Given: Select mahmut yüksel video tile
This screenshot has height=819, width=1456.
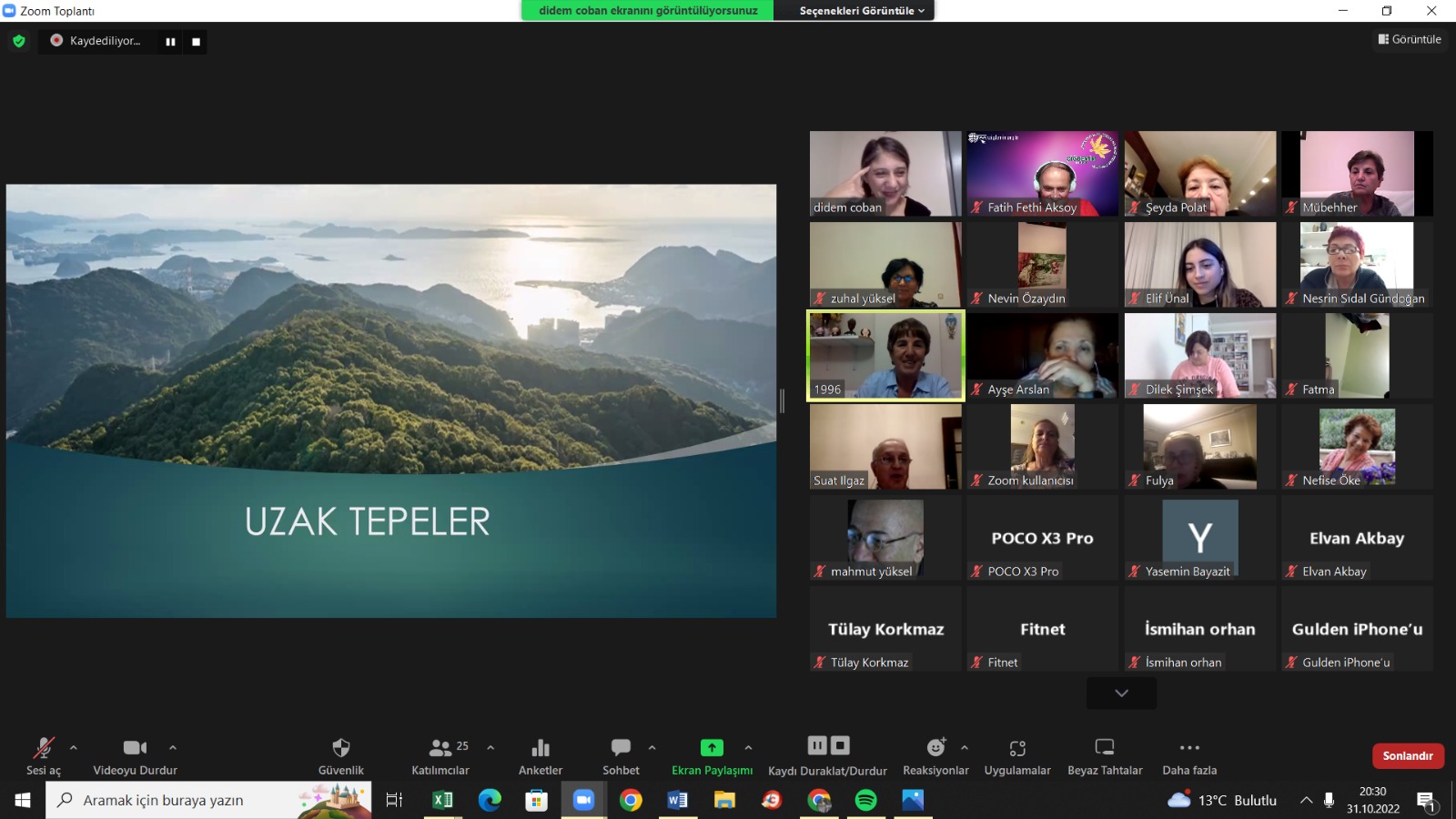Looking at the screenshot, I should (x=885, y=537).
